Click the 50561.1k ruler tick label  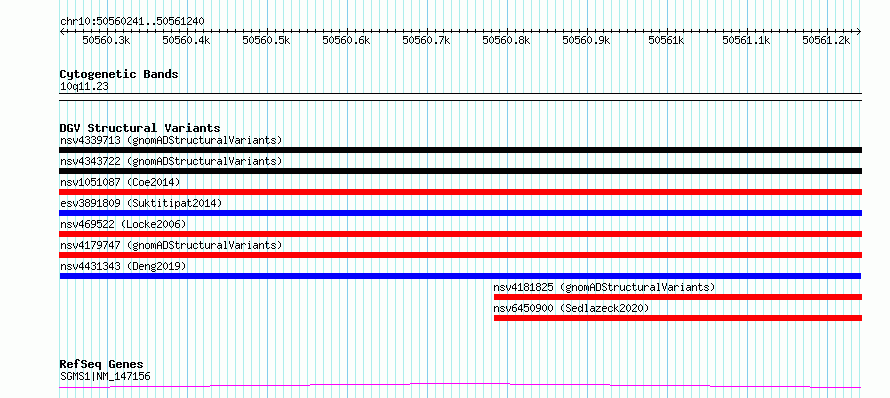(x=747, y=40)
